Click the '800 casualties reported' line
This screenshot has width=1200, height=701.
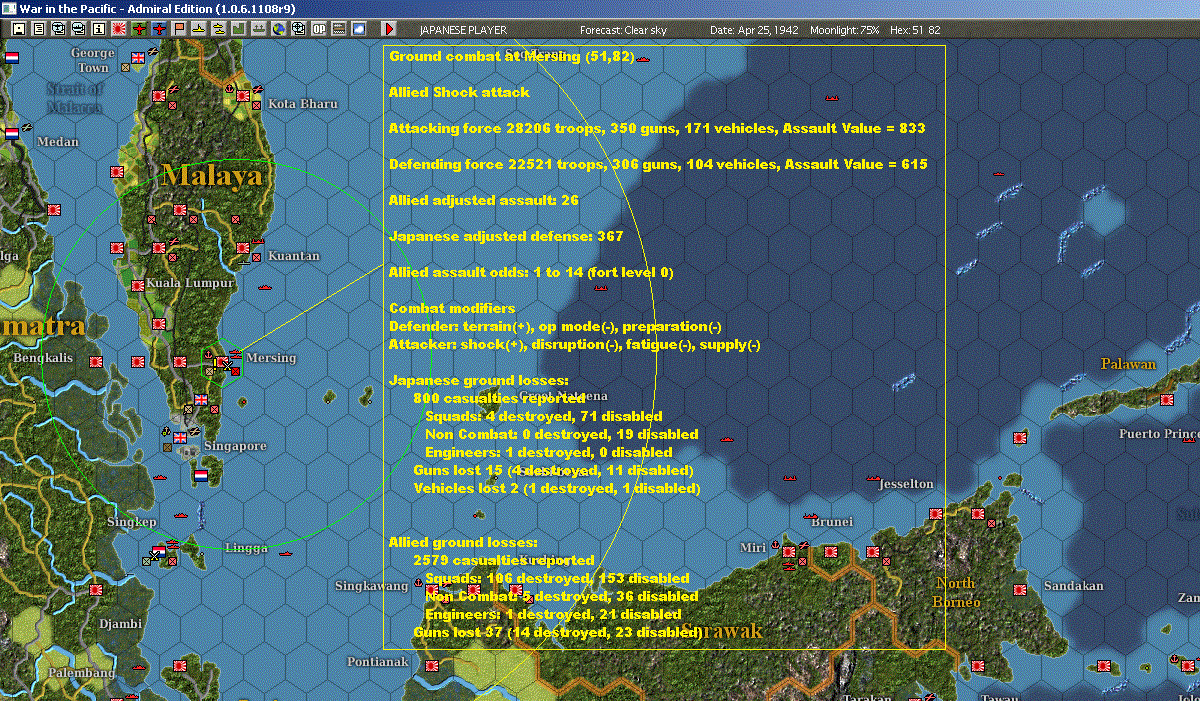coord(499,397)
